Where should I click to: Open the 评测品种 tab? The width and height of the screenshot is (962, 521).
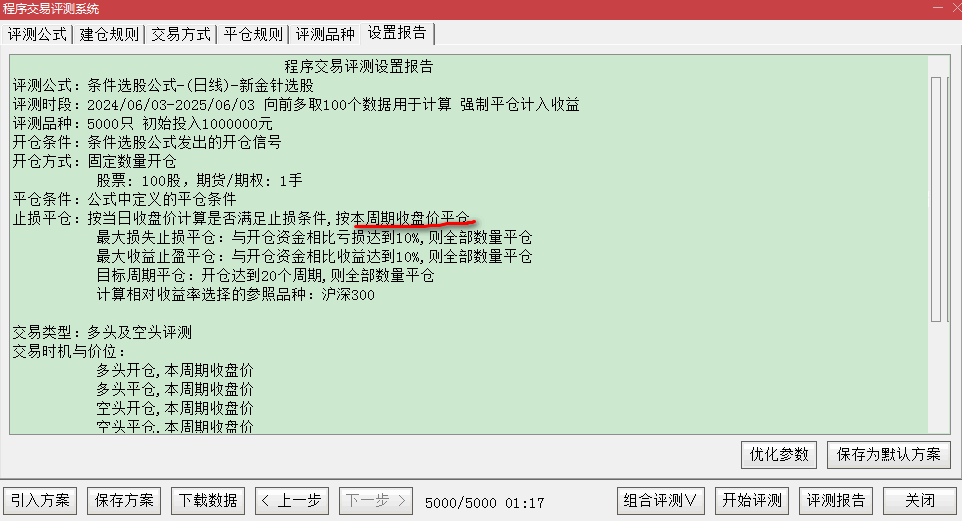pyautogui.click(x=325, y=34)
